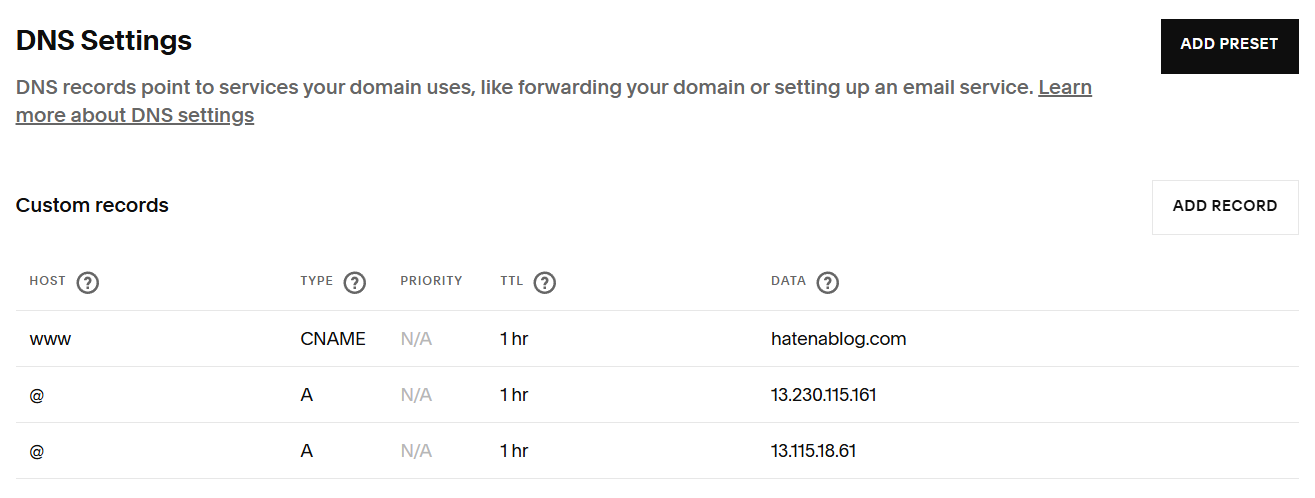This screenshot has height=498, width=1315.
Task: Open the TYPE column help tooltip icon
Action: 354,283
